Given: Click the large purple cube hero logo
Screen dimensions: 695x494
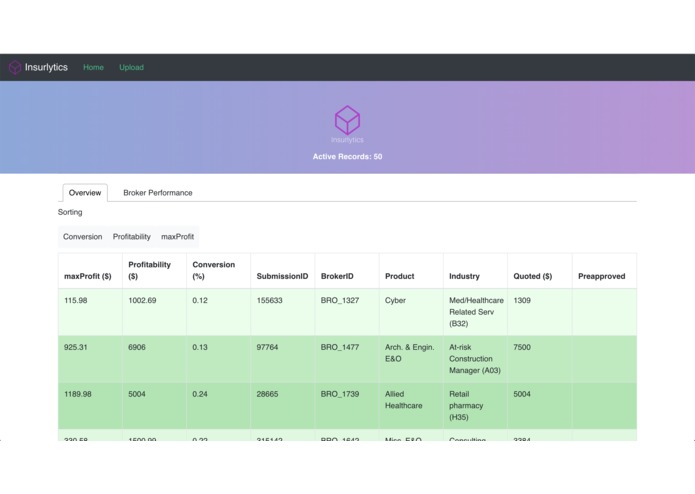Looking at the screenshot, I should click(347, 120).
